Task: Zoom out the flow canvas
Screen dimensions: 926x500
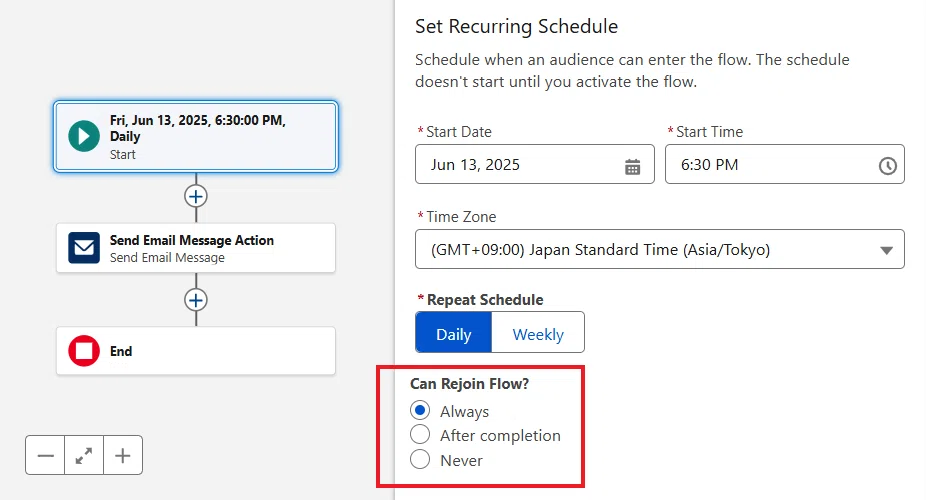Action: (45, 455)
